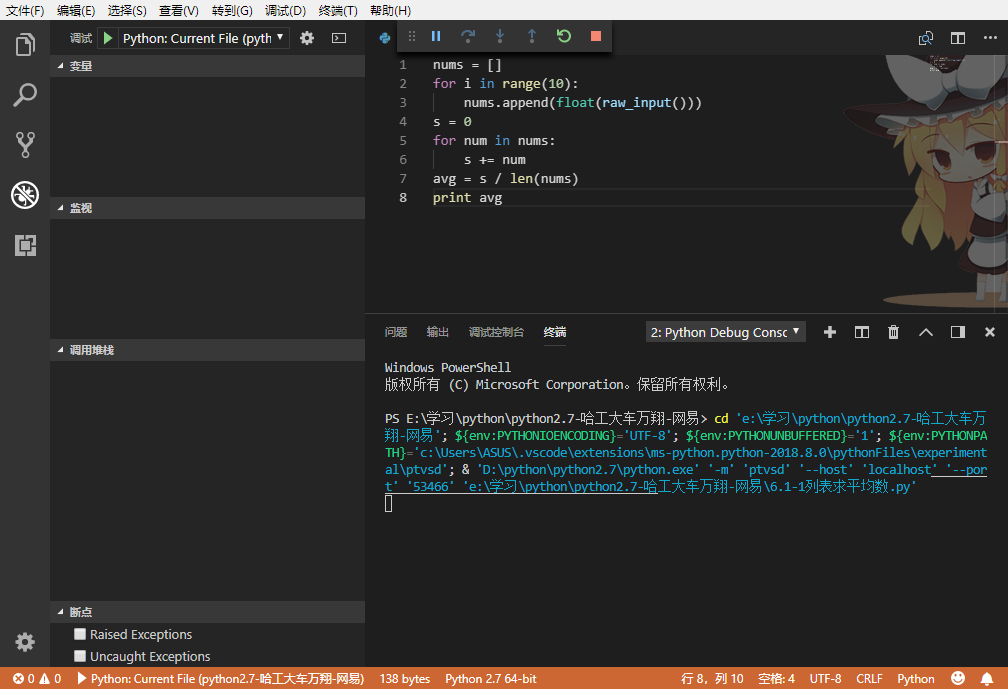Split the editor view
This screenshot has width=1008, height=689.
[x=958, y=38]
